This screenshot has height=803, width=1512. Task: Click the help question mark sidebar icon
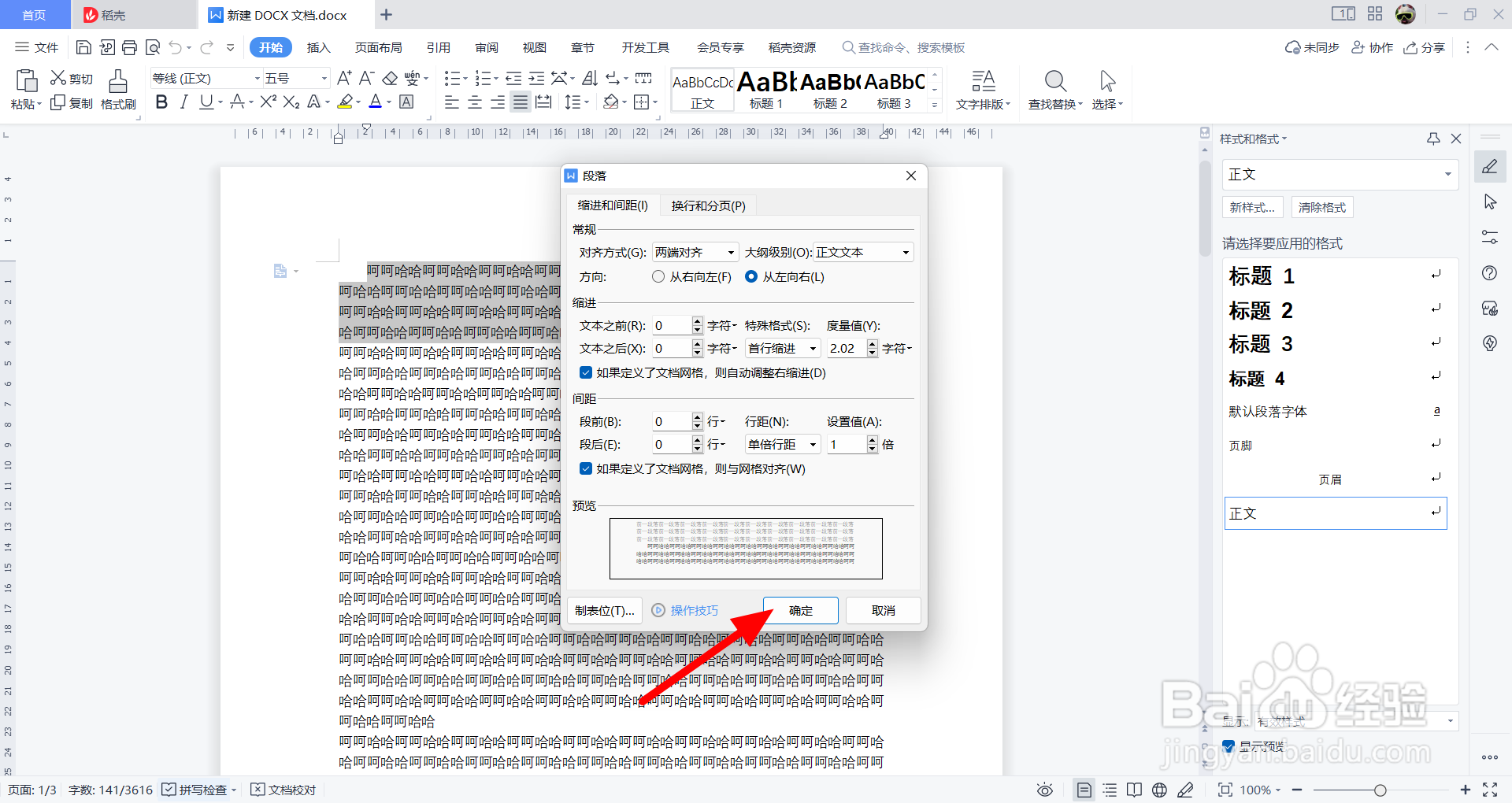1489,273
